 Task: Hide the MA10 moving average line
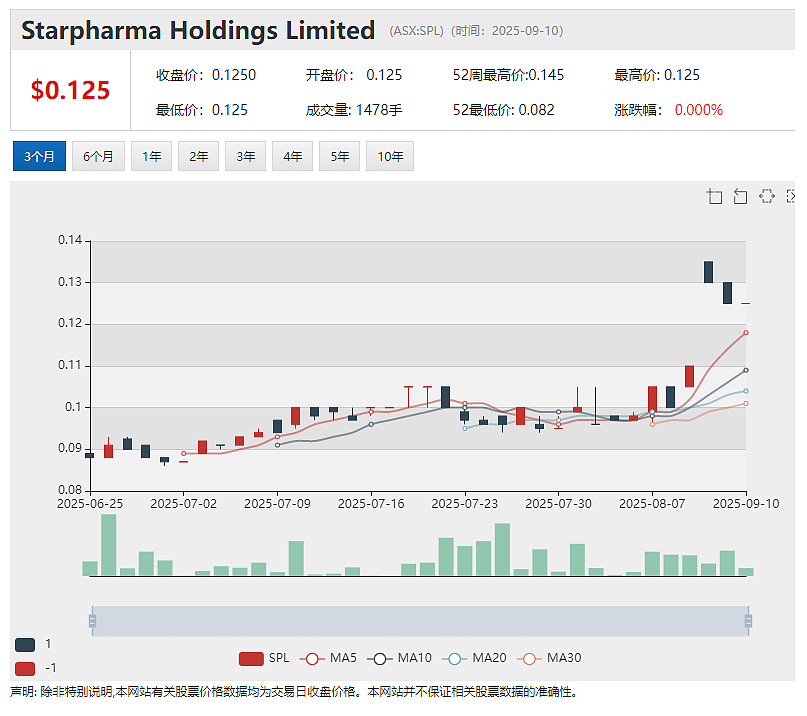[x=399, y=658]
